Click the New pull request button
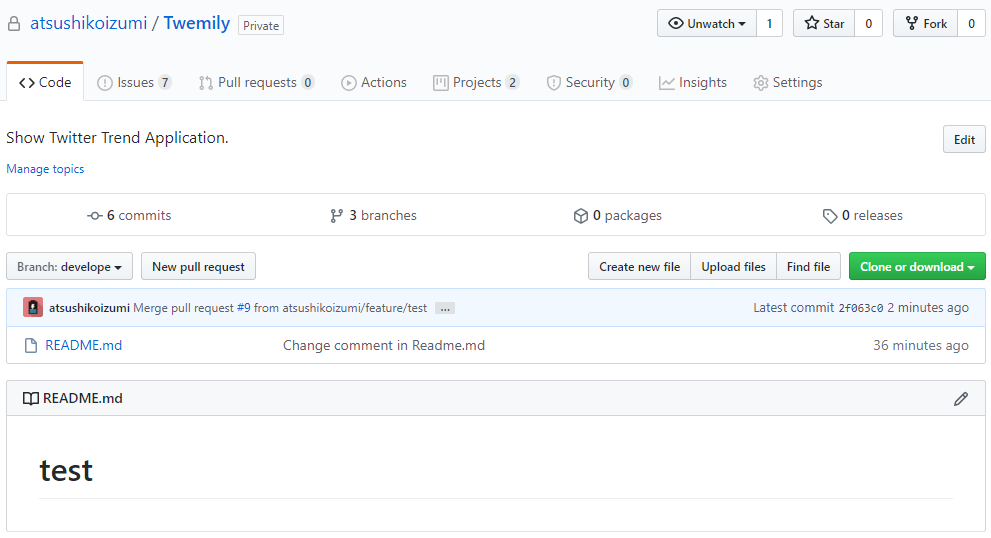The image size is (991, 538). click(x=198, y=267)
